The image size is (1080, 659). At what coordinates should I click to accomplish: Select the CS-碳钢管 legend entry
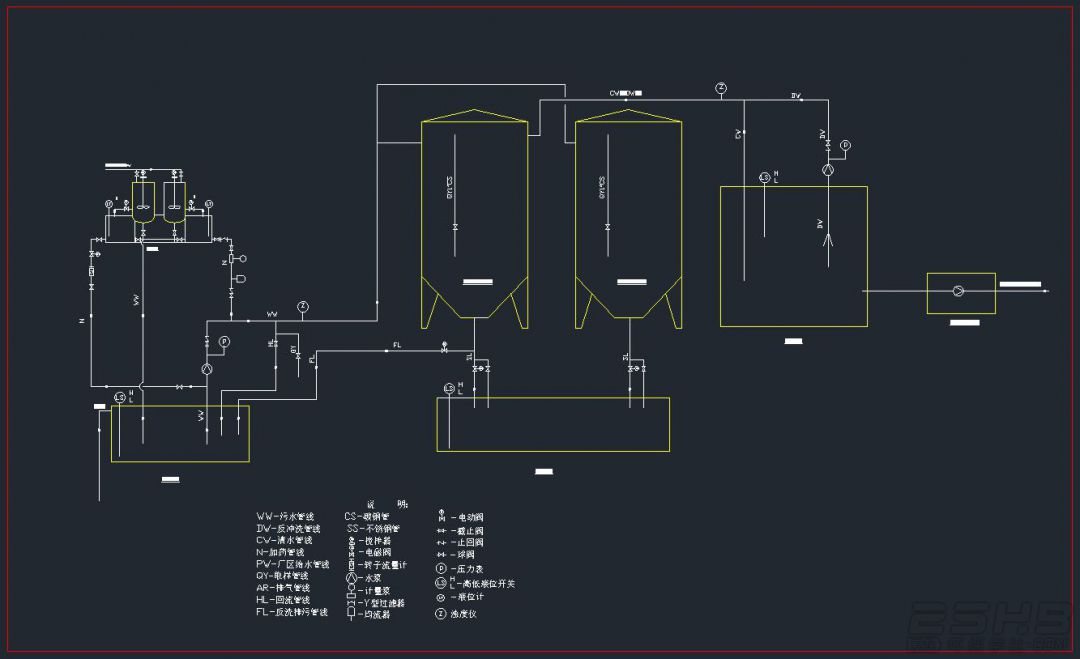366,516
